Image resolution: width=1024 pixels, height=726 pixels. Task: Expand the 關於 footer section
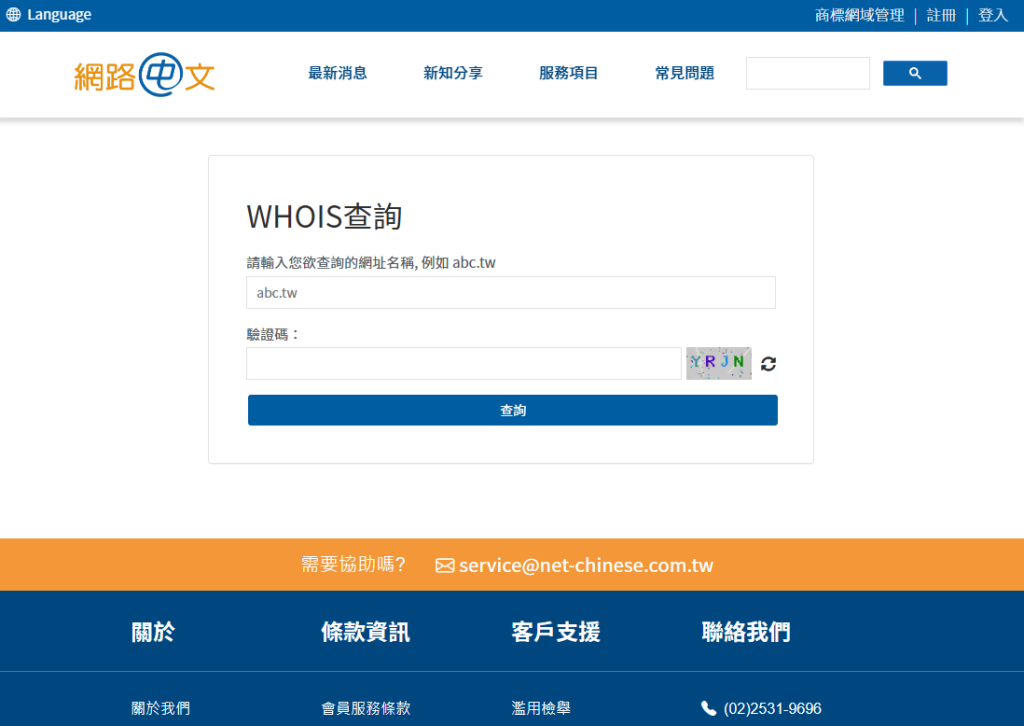(x=152, y=631)
